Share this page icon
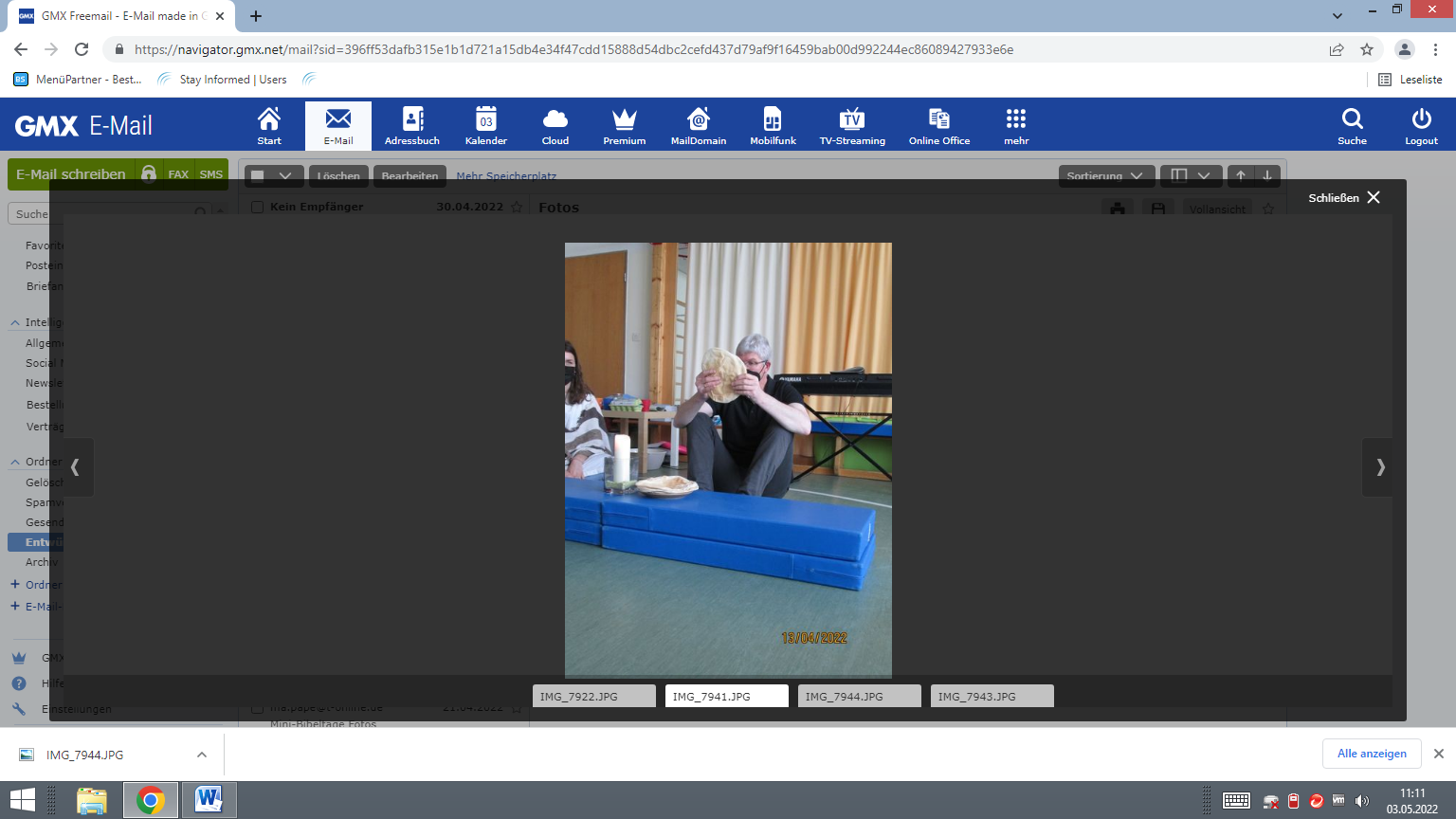 [1337, 49]
